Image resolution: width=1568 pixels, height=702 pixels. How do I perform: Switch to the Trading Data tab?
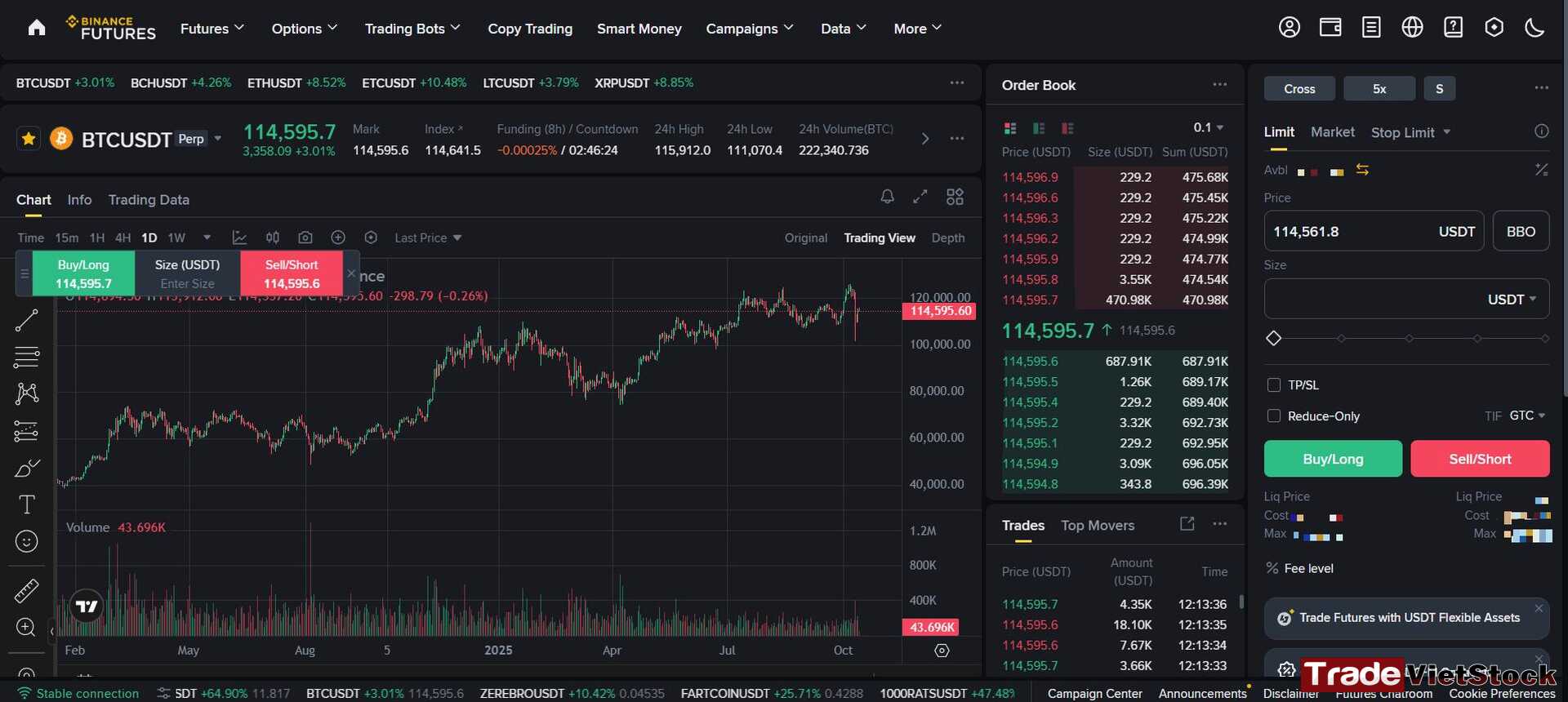149,200
